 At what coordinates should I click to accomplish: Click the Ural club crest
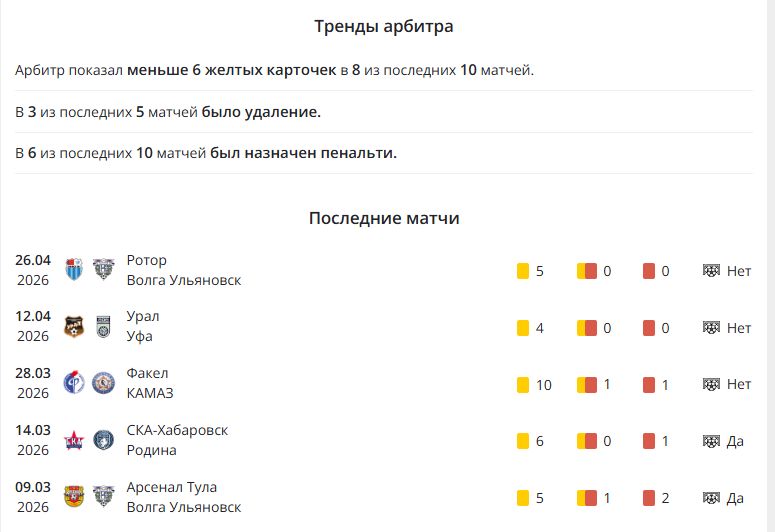pos(73,327)
